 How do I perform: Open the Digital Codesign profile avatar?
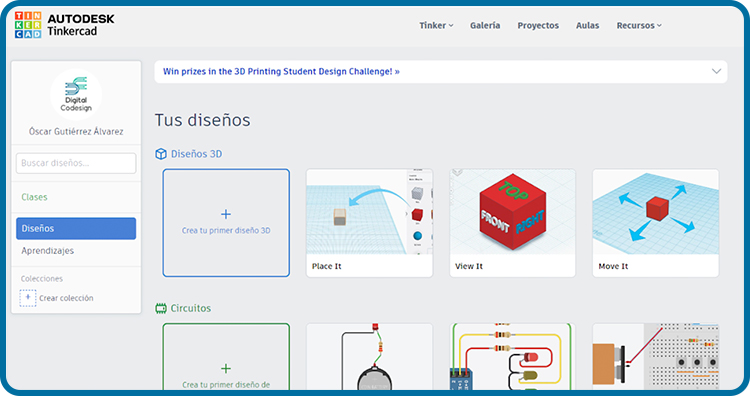tap(76, 95)
